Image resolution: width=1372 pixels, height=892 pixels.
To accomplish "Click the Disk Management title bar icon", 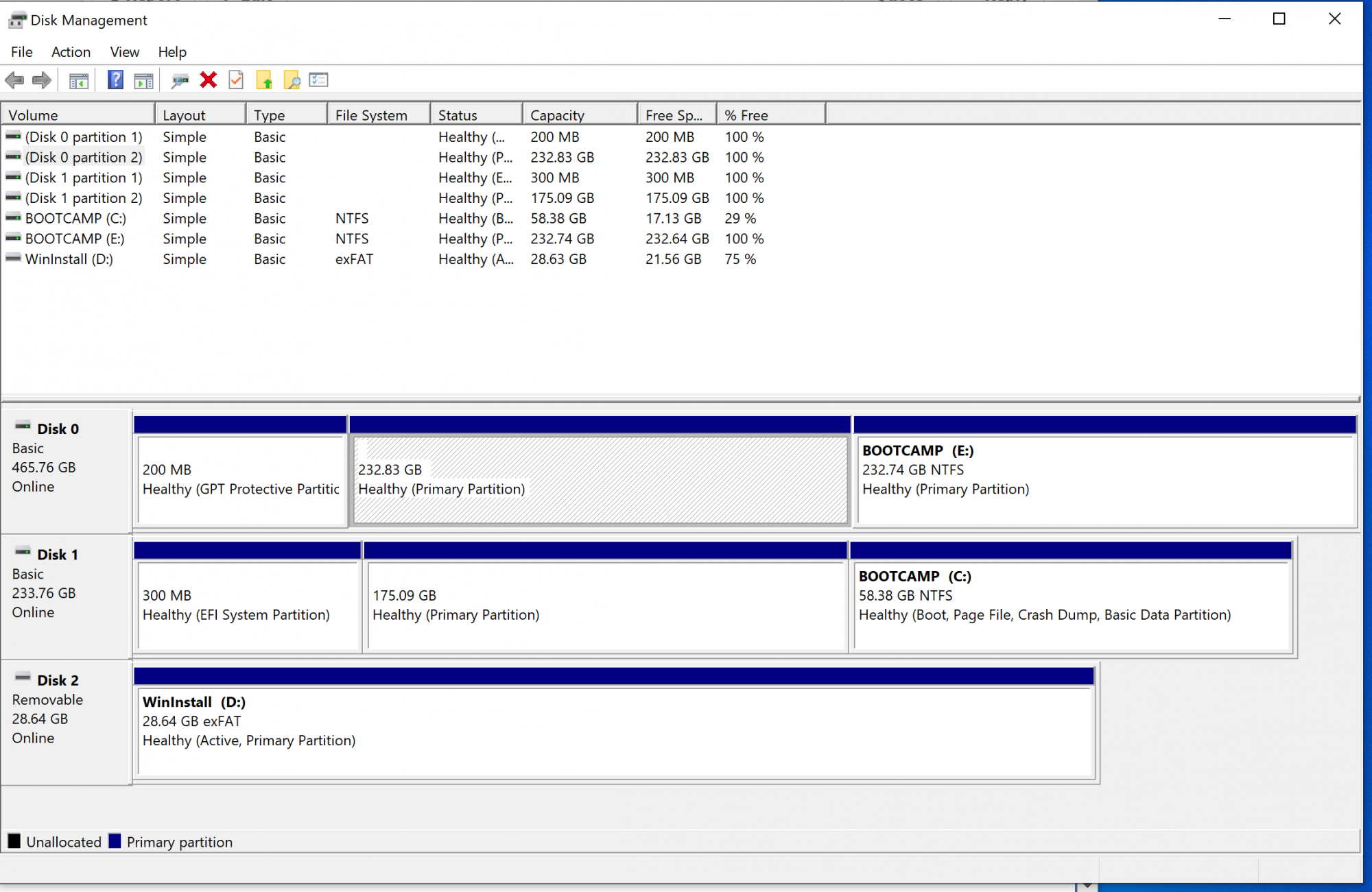I will [x=17, y=20].
